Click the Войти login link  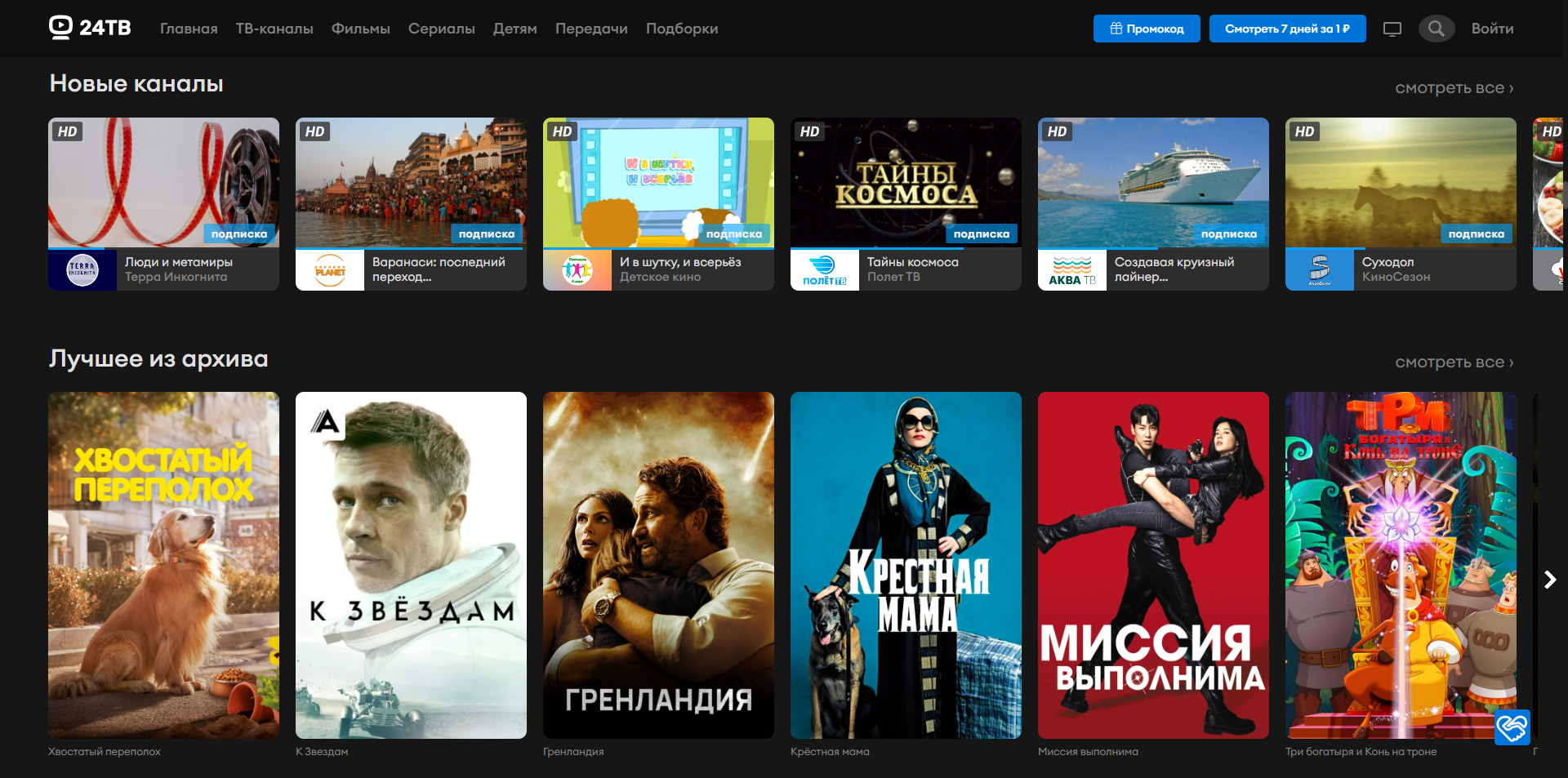point(1492,29)
